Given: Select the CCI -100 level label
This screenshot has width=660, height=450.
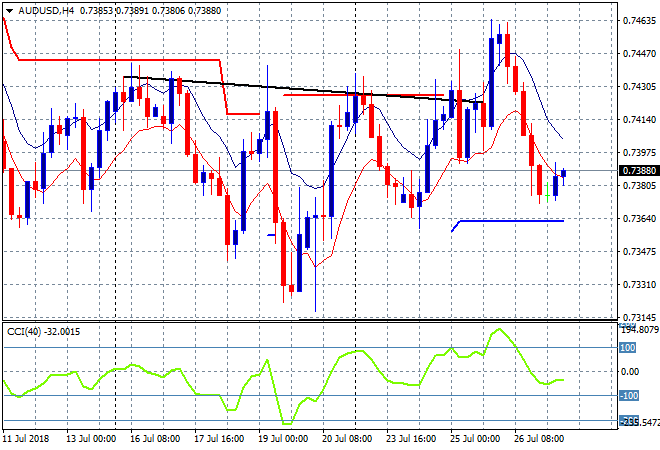Looking at the screenshot, I should [x=629, y=396].
